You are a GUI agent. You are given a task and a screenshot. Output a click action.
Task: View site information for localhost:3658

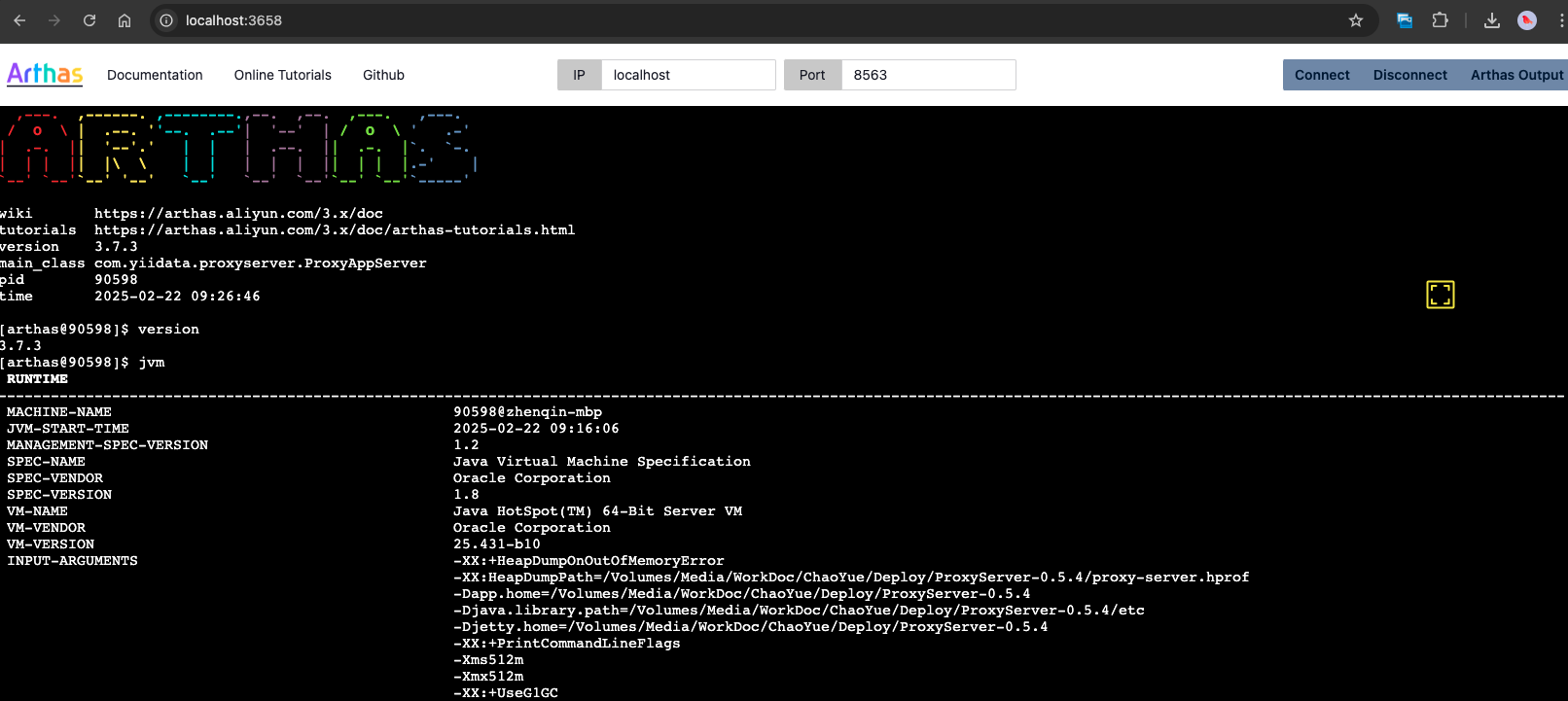pyautogui.click(x=166, y=20)
